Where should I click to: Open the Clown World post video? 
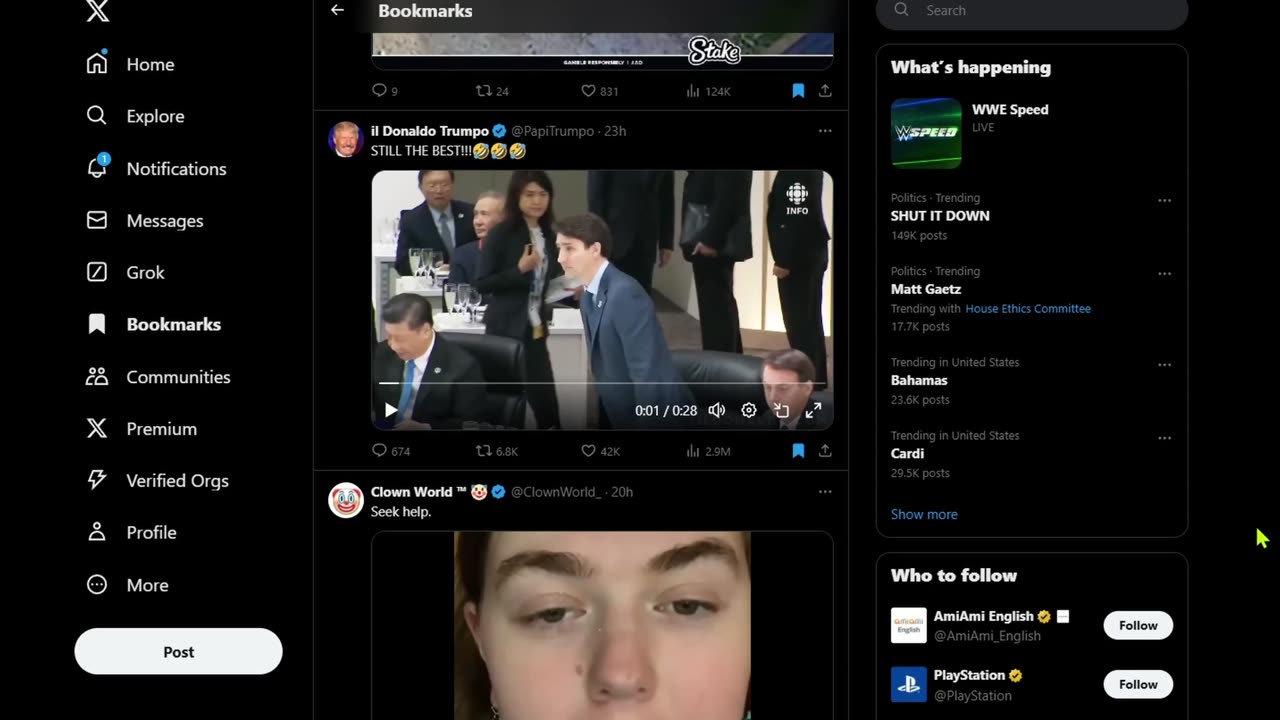coord(602,625)
